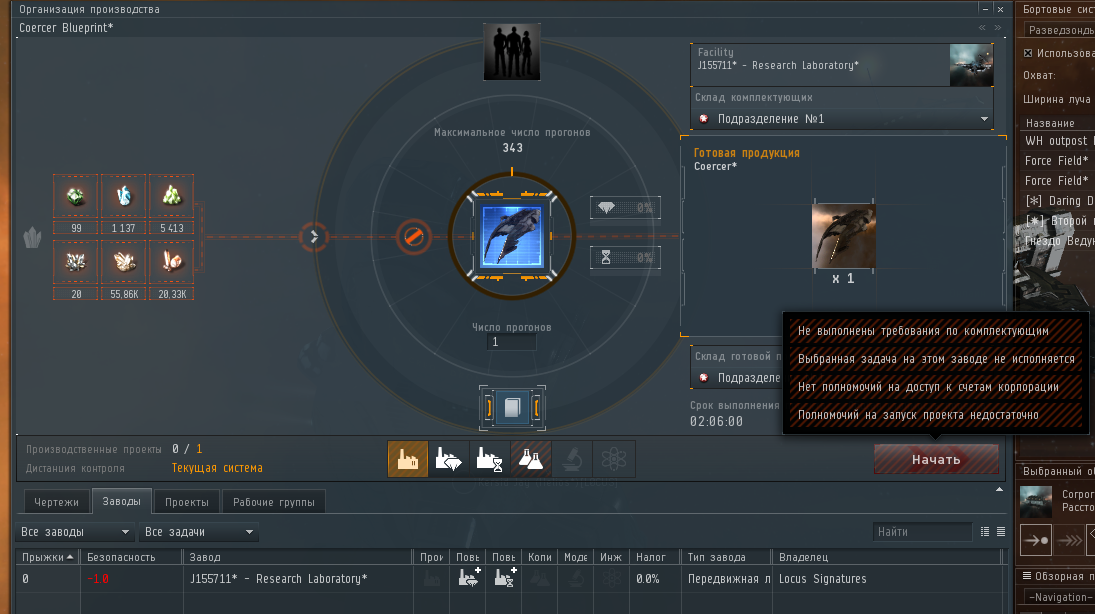Select the Copying activity flasks icon
Viewport: 1095px width, 614px height.
531,459
